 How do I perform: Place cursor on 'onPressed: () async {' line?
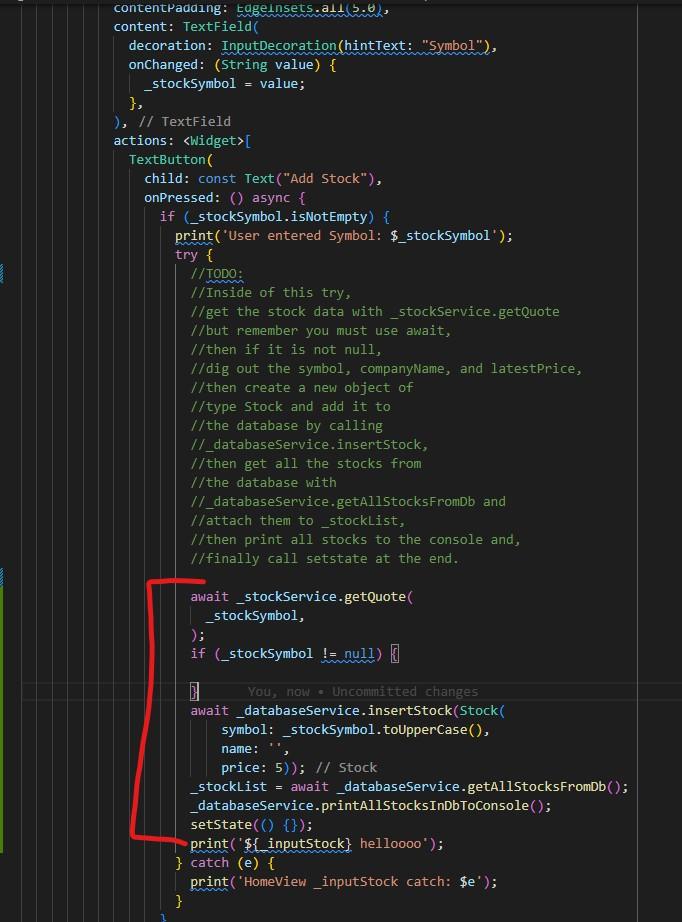point(225,198)
